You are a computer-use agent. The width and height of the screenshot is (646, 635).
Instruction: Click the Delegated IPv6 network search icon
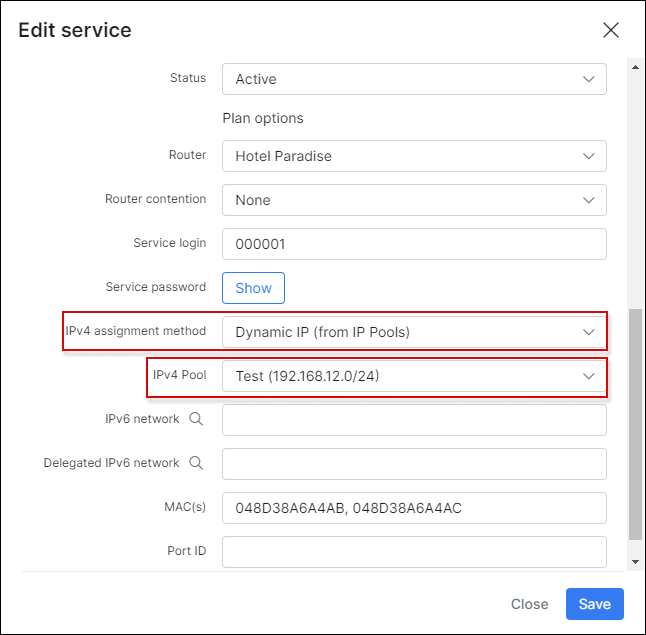(x=196, y=463)
